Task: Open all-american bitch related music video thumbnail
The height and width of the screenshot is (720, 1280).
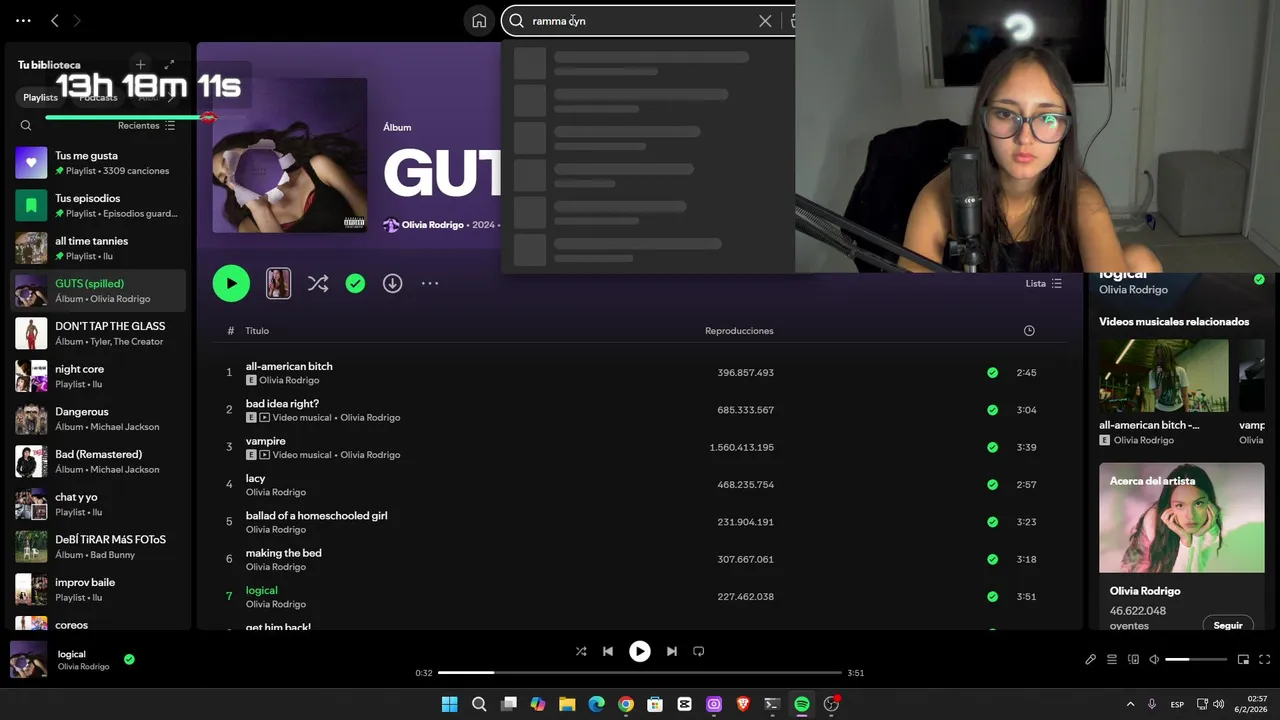Action: click(1164, 376)
